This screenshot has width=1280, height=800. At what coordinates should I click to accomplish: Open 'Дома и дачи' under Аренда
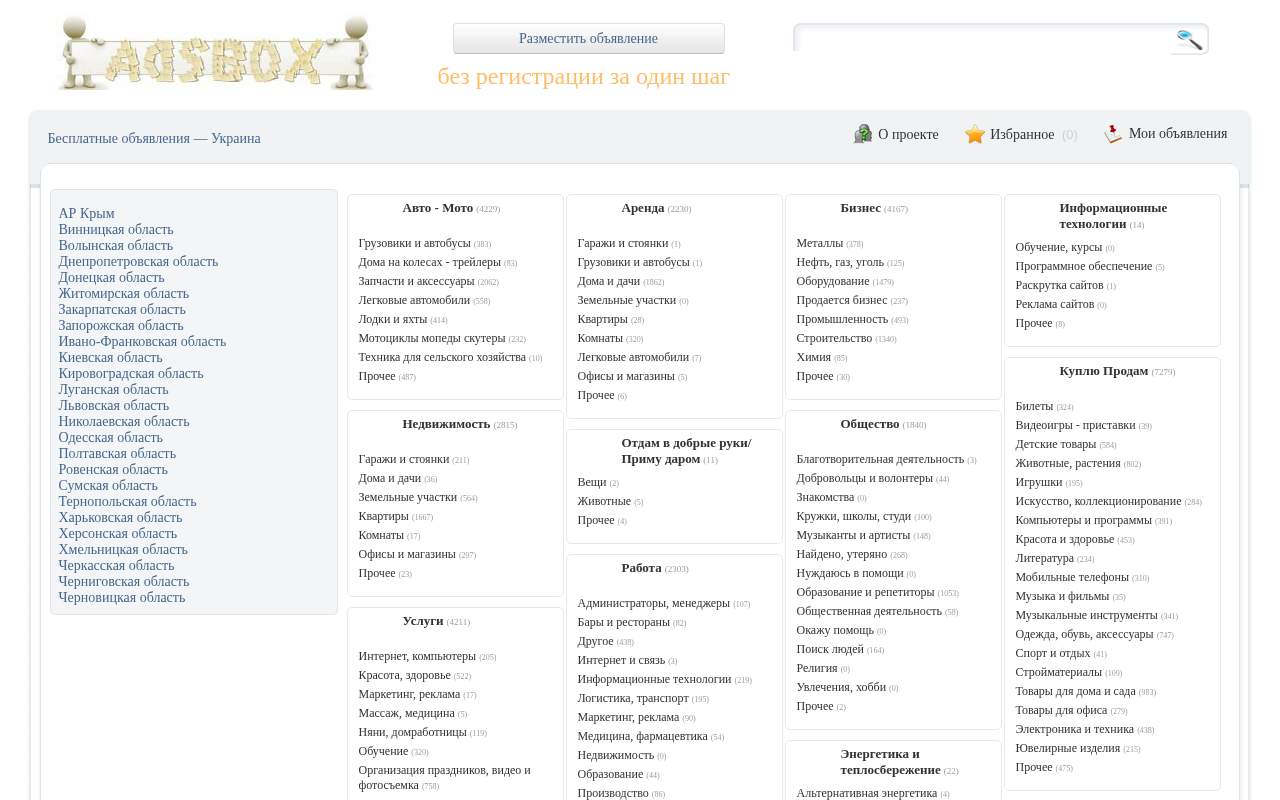coord(608,281)
